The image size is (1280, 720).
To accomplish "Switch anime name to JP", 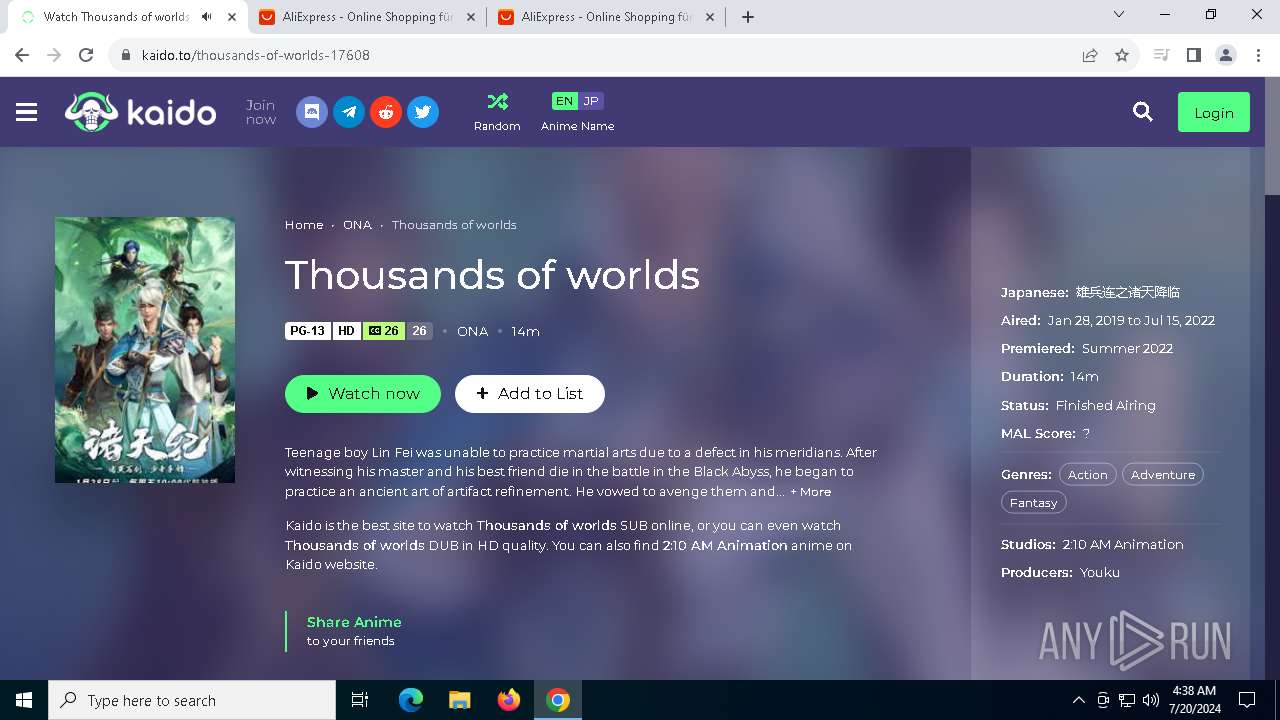I will pos(591,101).
